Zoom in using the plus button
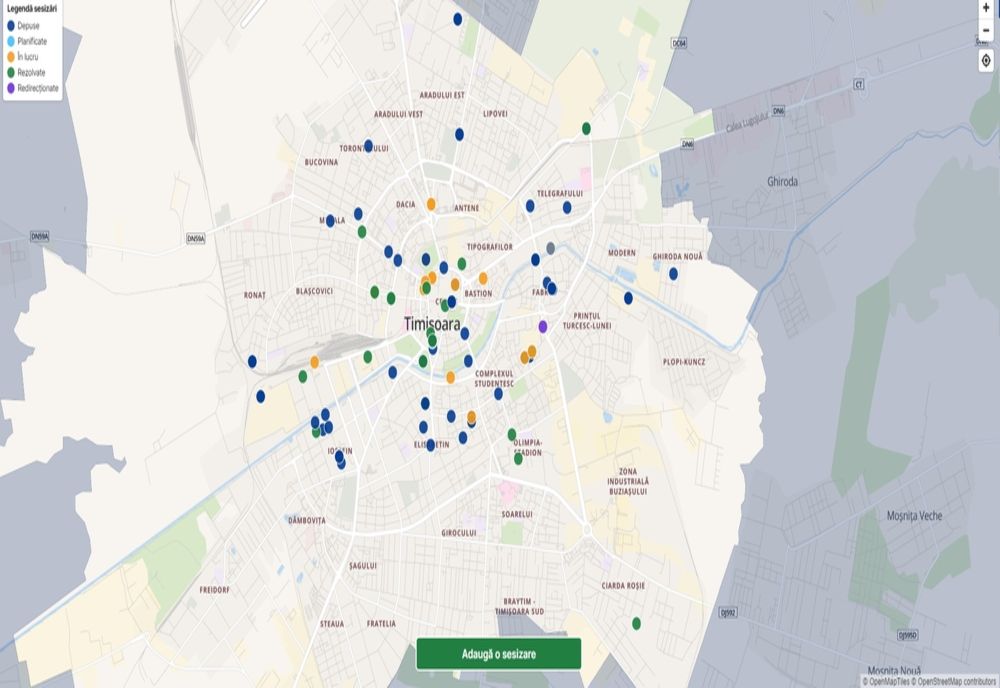Image resolution: width=1000 pixels, height=688 pixels. (x=985, y=7)
